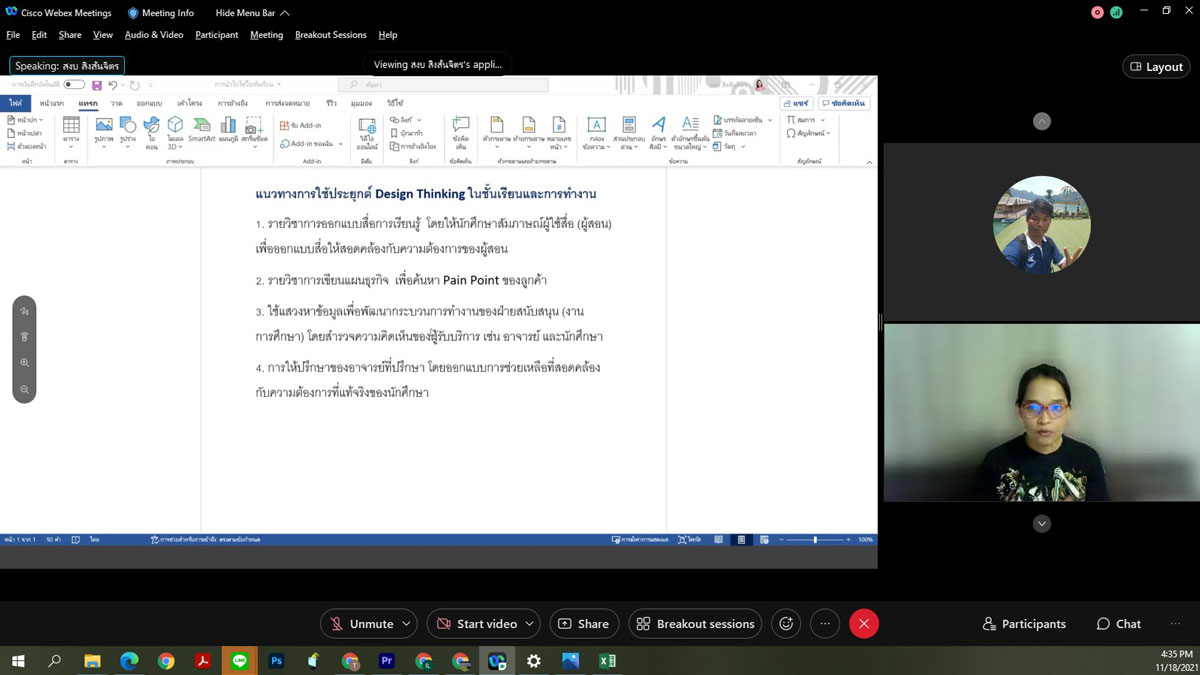
Task: Click zoom out on the sharing toolbar
Action: 25,389
